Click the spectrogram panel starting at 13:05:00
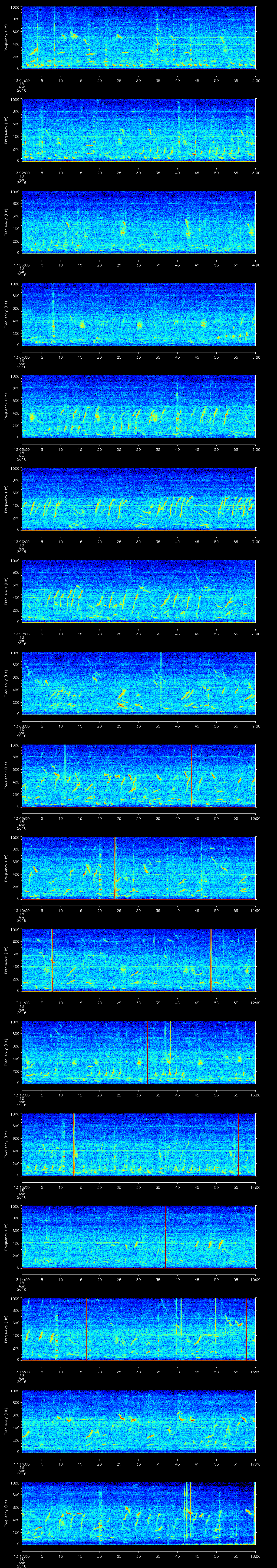 pos(139,407)
